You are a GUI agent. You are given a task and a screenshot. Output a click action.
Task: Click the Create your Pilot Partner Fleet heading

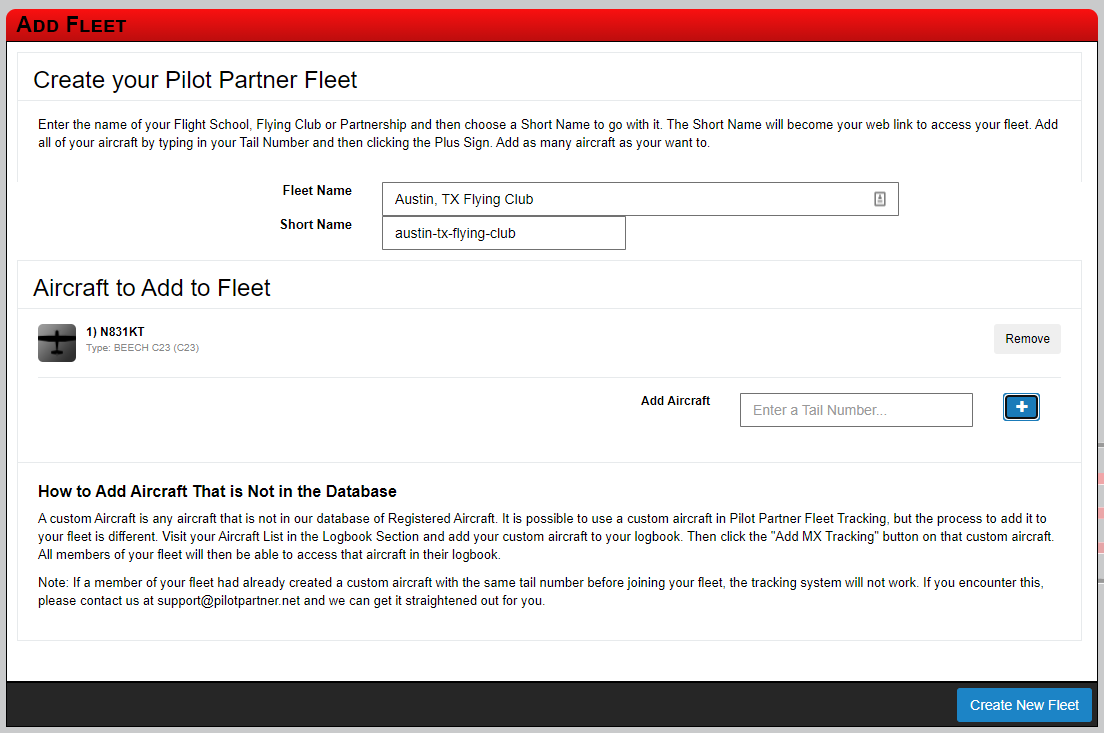[195, 80]
